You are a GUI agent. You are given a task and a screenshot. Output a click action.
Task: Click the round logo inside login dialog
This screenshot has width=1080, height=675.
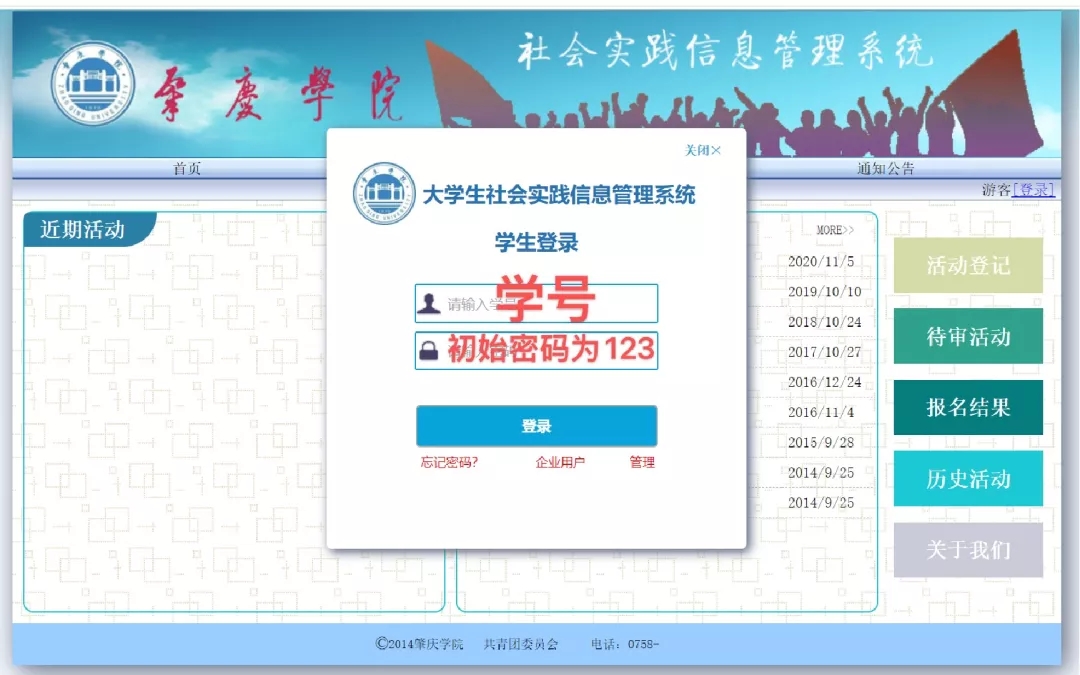coord(384,193)
